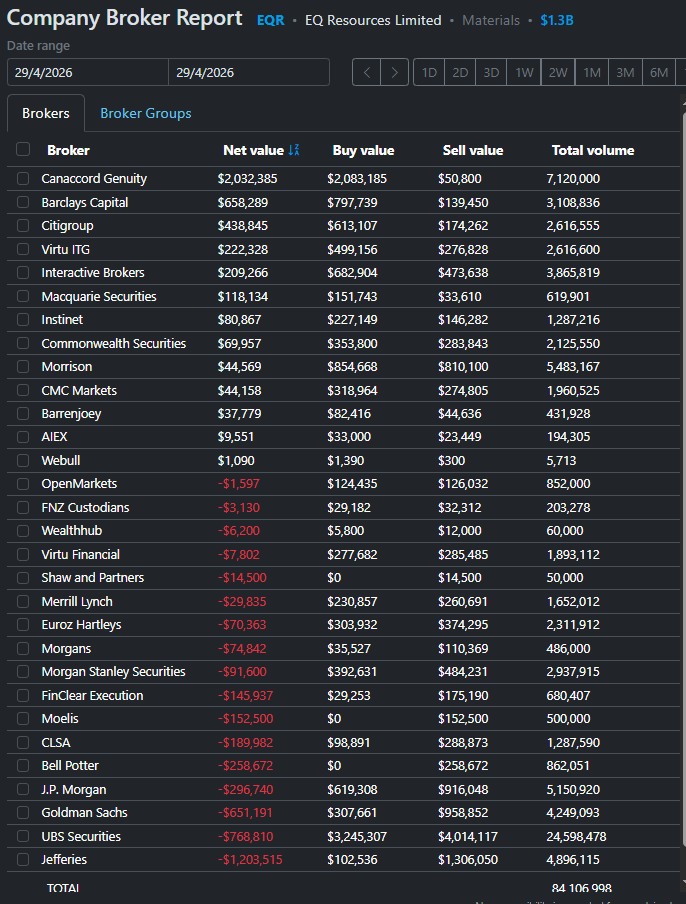
Task: Check the Interactive Brokers checkbox
Action: pos(23,272)
